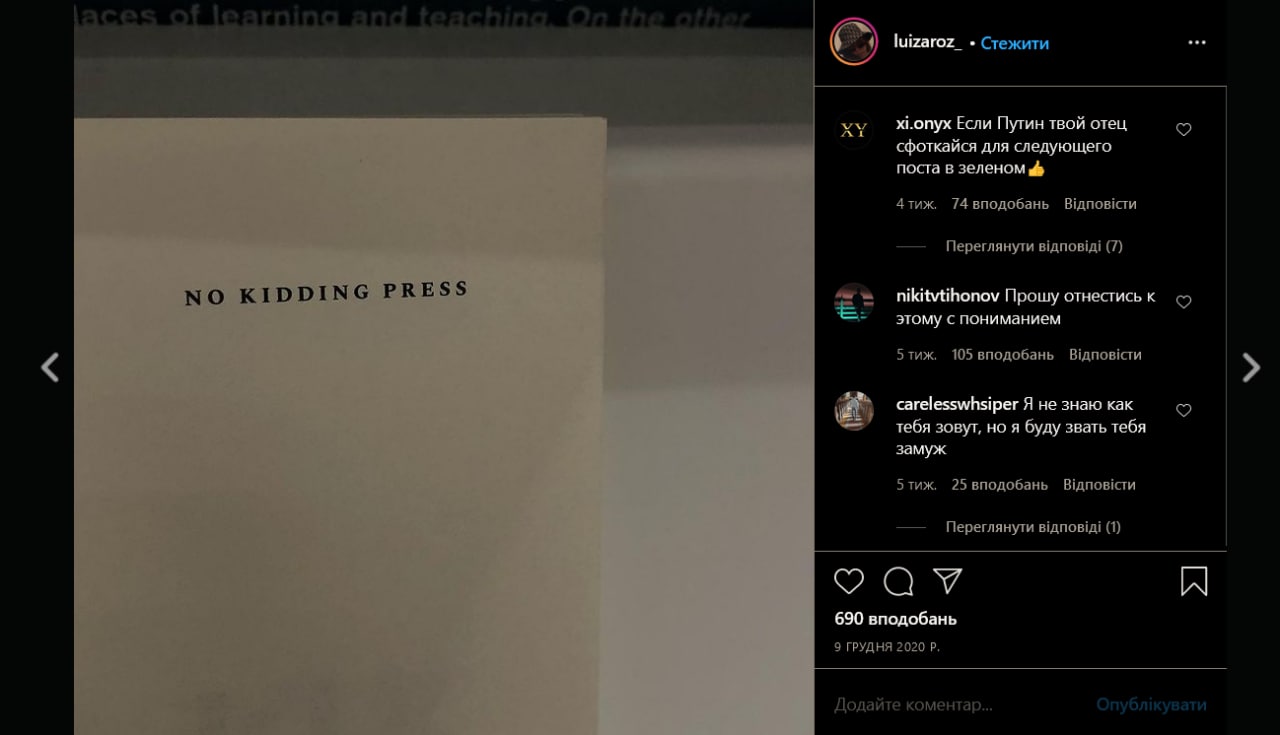Open comment bubble icon under post
The image size is (1280, 735).
coord(898,581)
